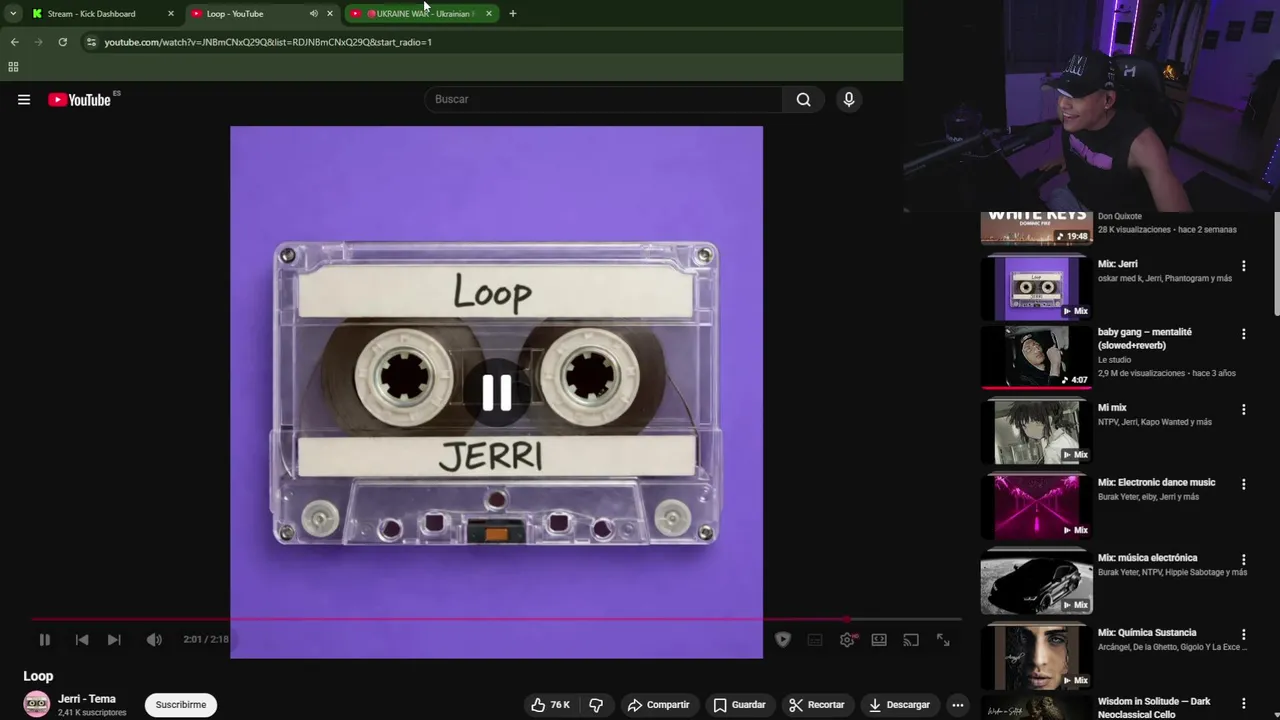This screenshot has height=720, width=1280.
Task: Open options for Mix: Química Sustancia
Action: pyautogui.click(x=1243, y=634)
